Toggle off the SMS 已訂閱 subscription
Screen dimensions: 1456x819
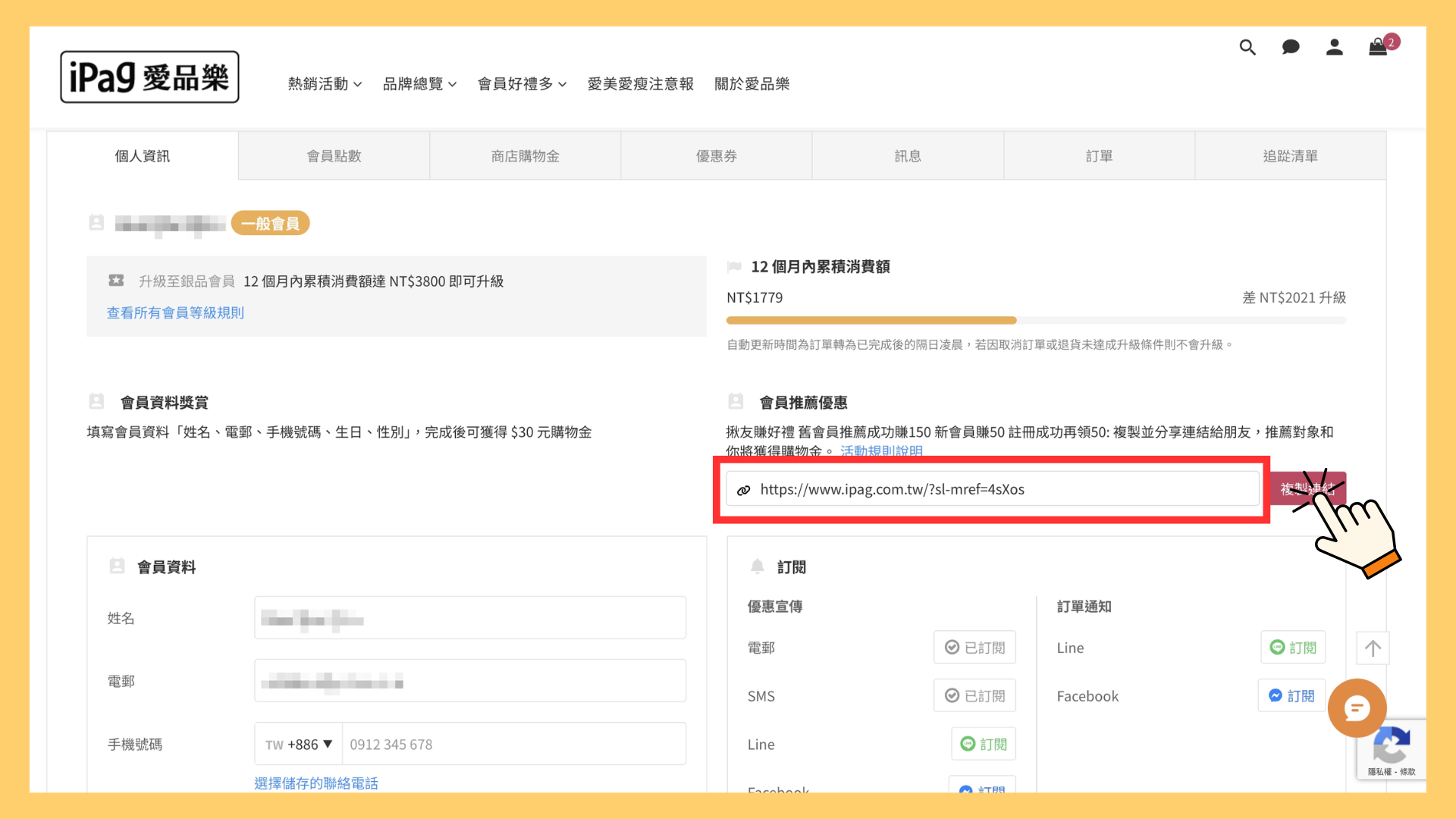[x=974, y=695]
